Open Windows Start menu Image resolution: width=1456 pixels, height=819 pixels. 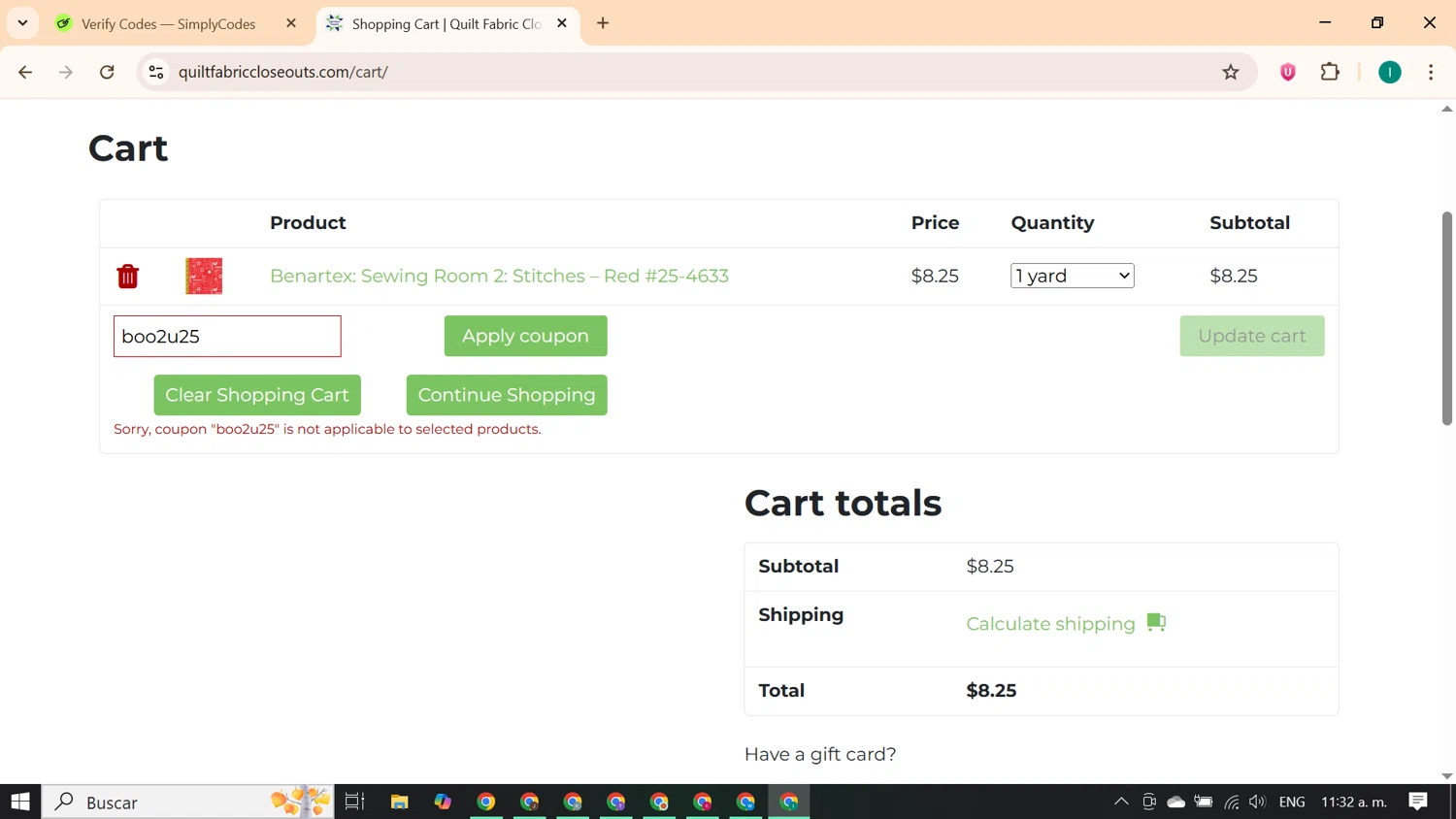pyautogui.click(x=20, y=802)
